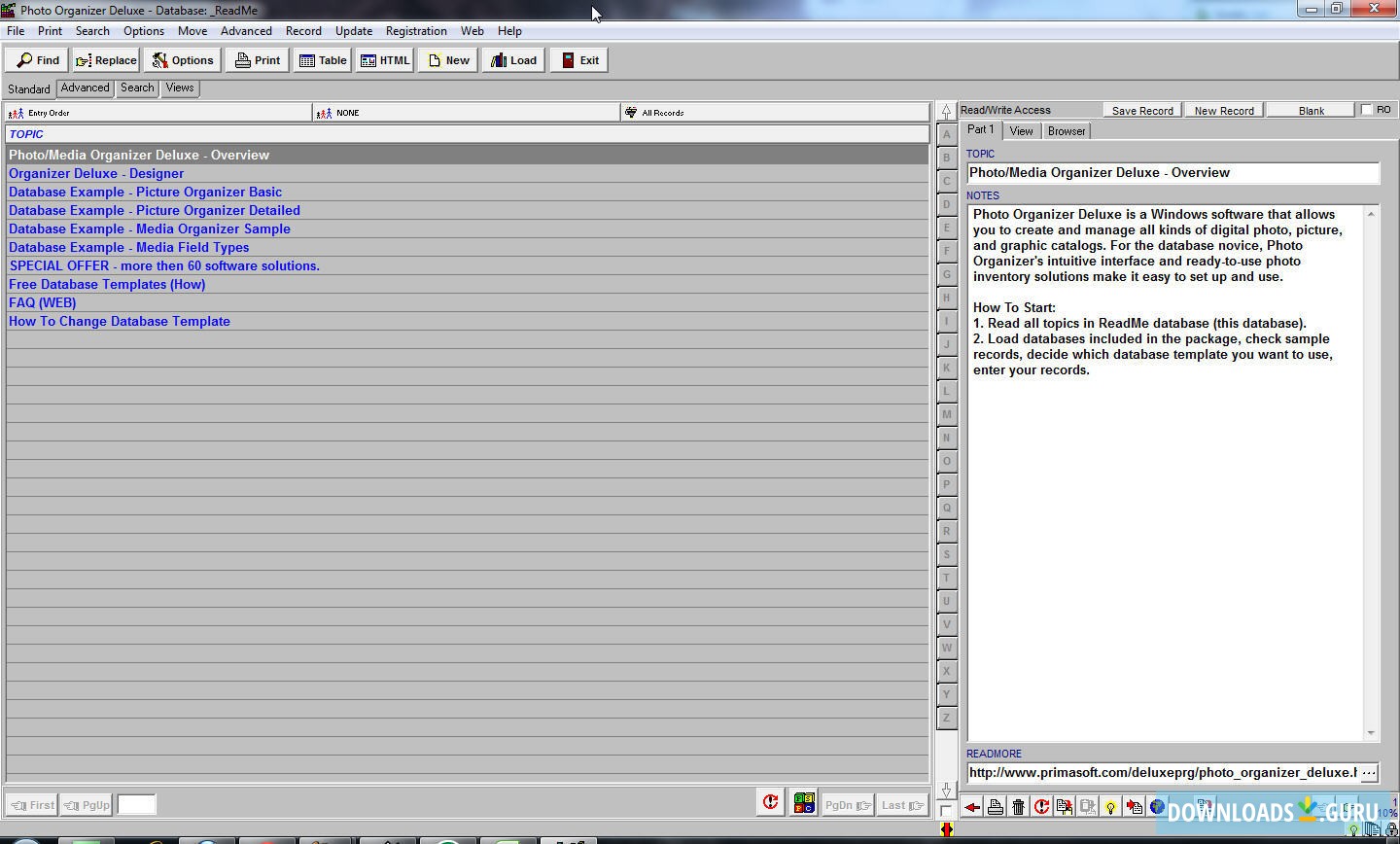
Task: Click the NOTES scrollbar up arrow
Action: click(1371, 213)
